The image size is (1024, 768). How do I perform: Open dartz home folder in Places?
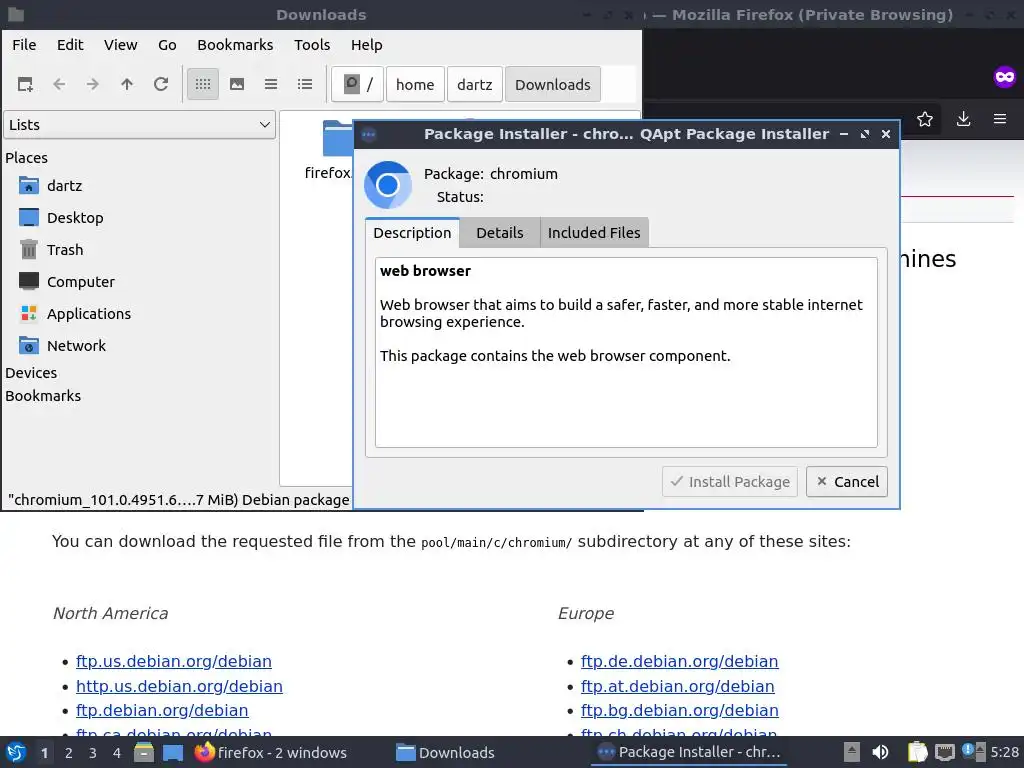coord(65,185)
